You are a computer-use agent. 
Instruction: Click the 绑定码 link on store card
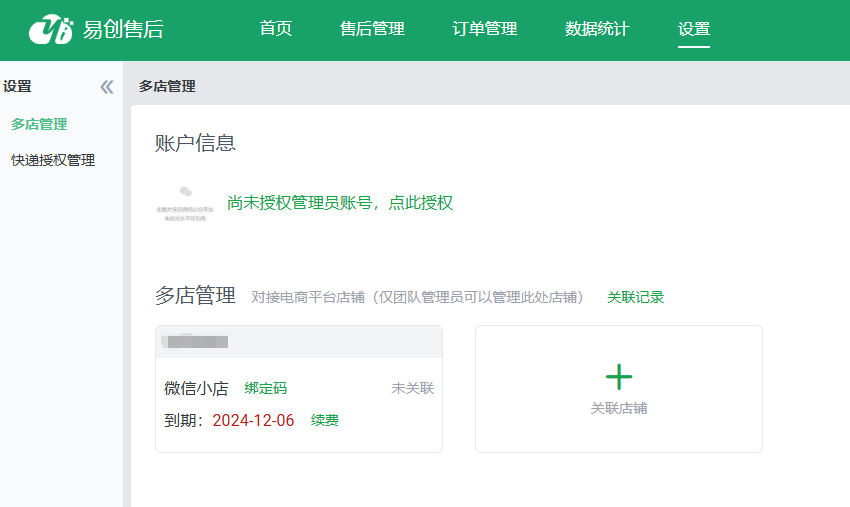click(x=265, y=388)
